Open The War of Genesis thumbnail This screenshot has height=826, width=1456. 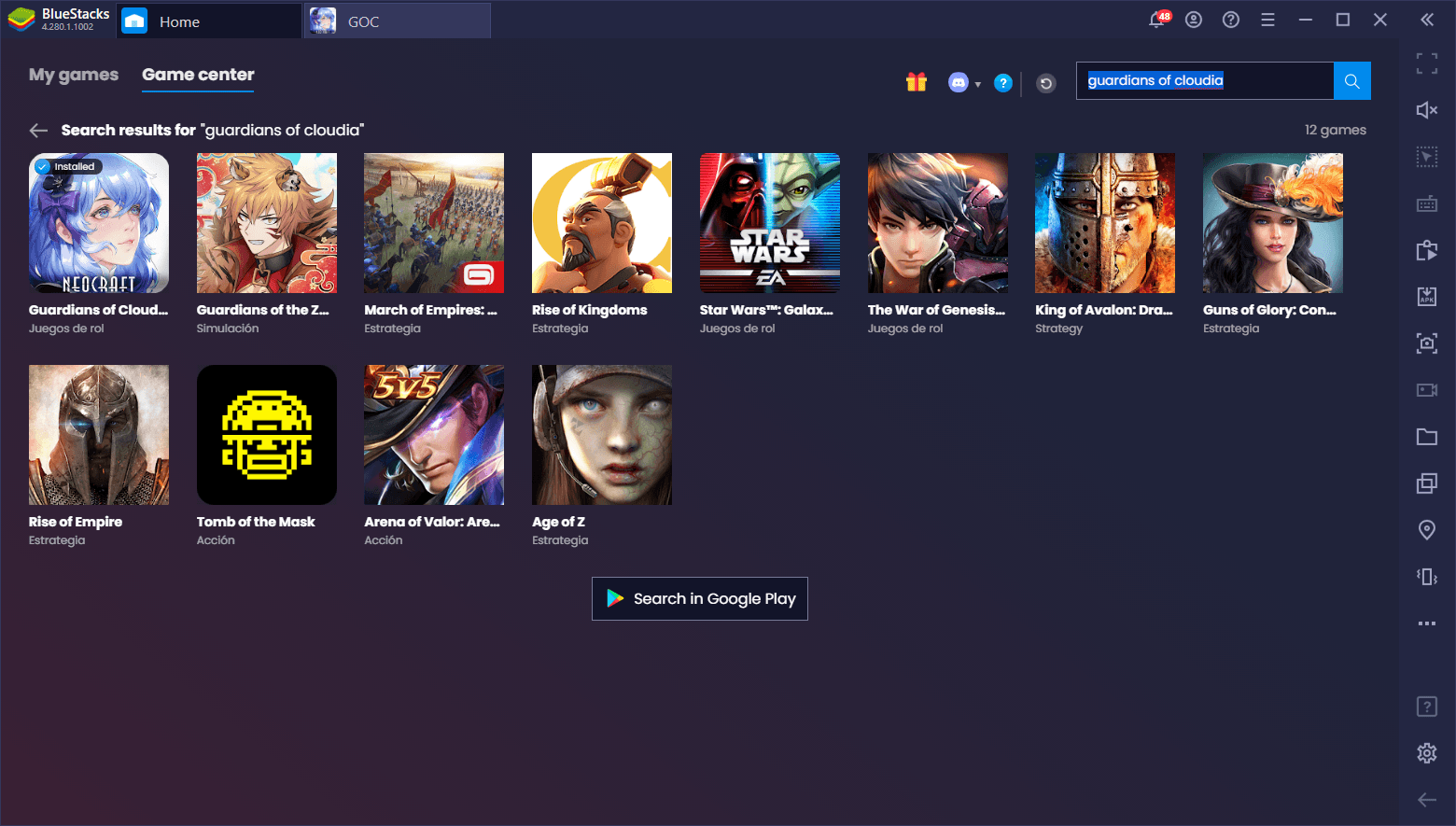pos(938,223)
